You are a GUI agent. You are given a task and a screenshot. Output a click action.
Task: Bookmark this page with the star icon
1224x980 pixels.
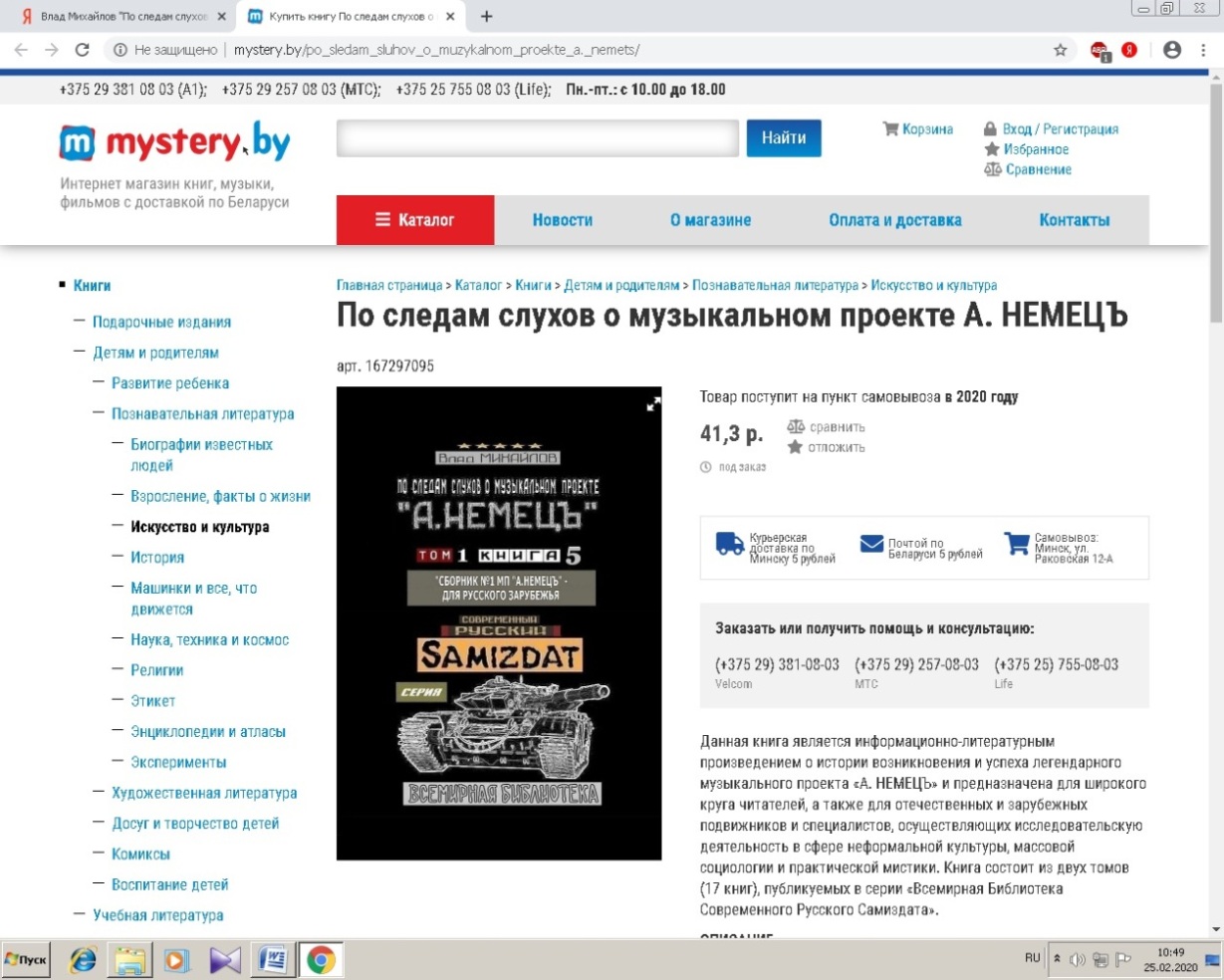click(x=1061, y=50)
